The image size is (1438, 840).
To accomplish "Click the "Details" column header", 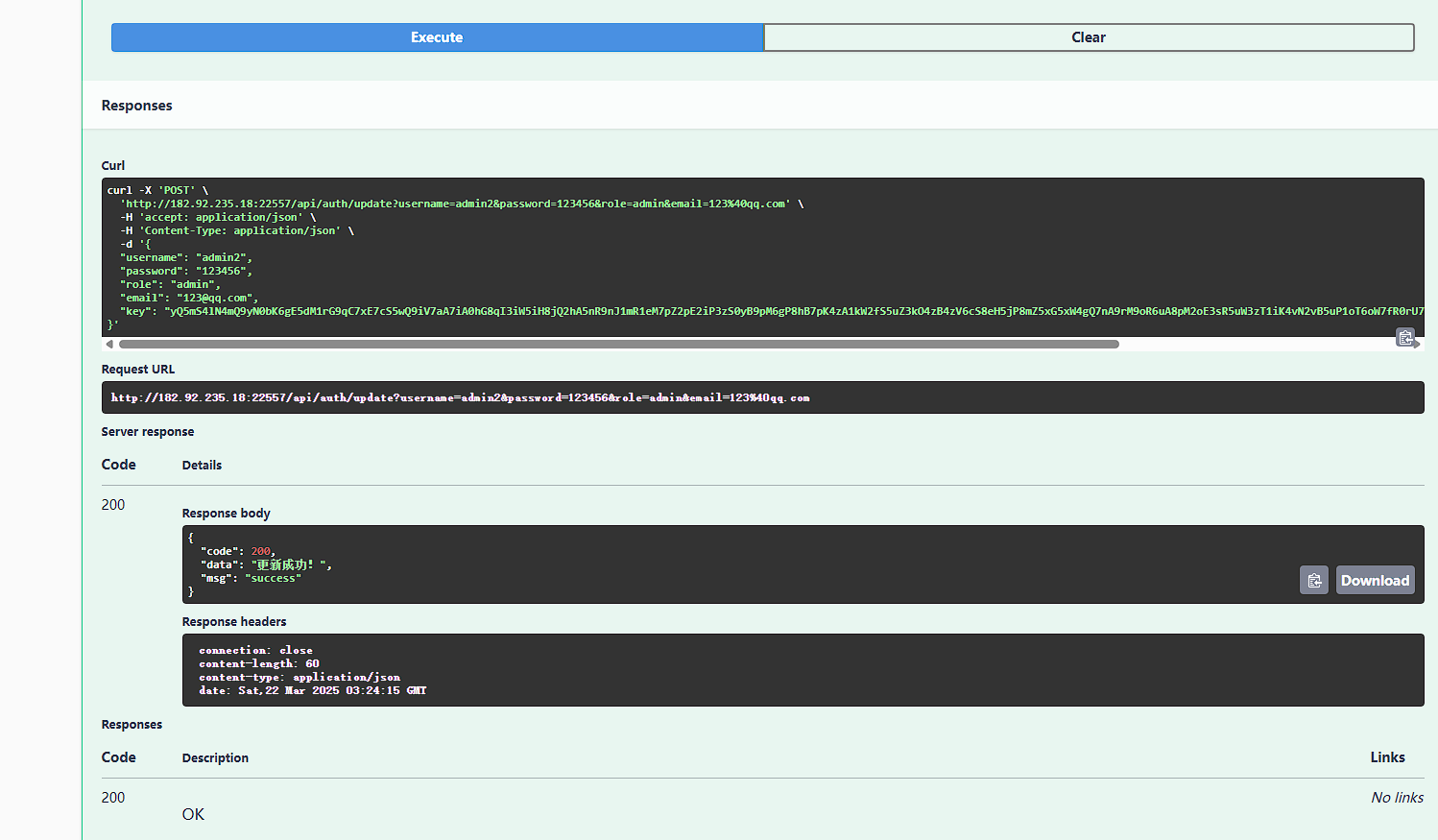I will (202, 465).
